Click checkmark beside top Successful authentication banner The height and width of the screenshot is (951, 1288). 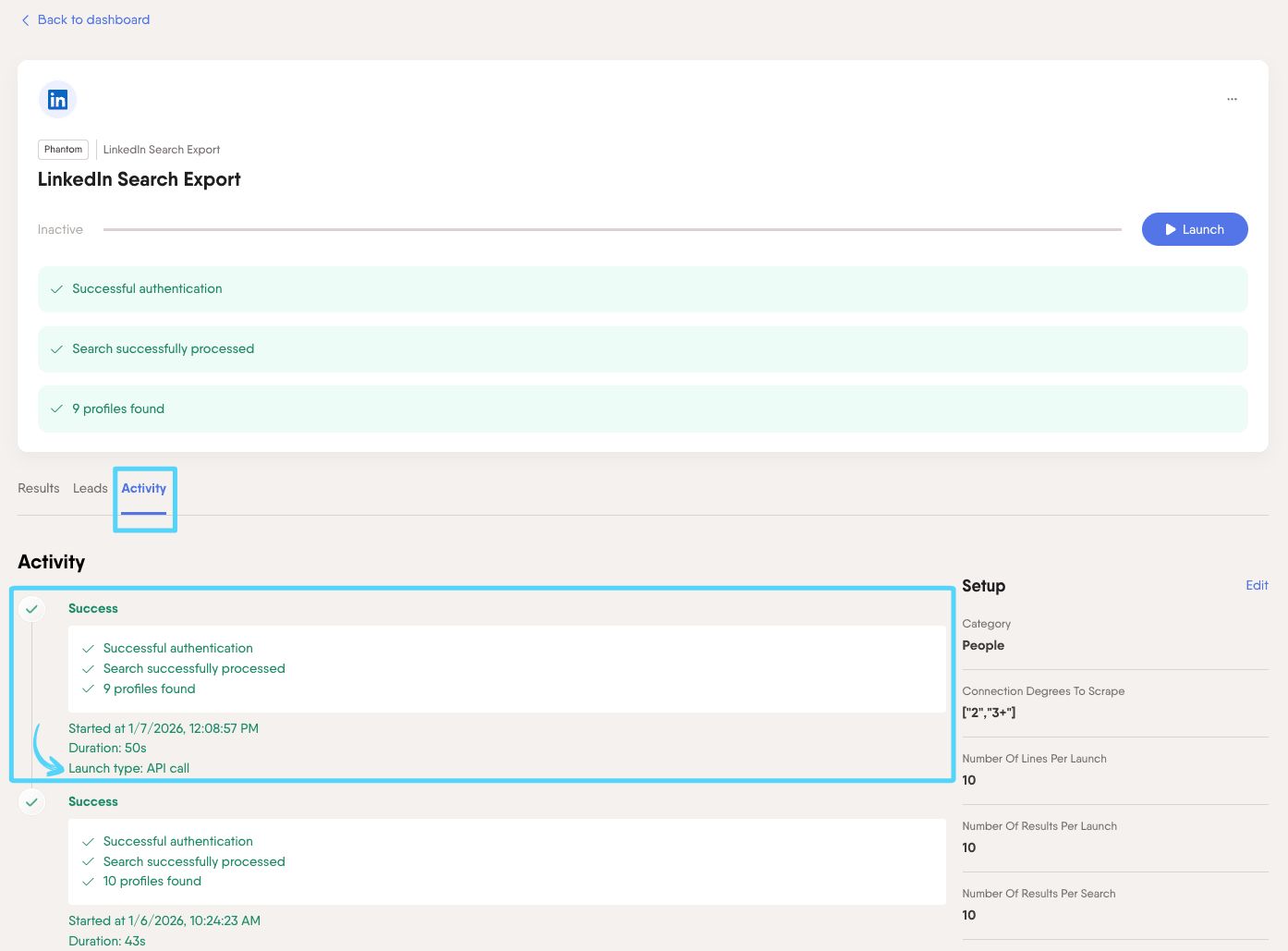[x=56, y=289]
